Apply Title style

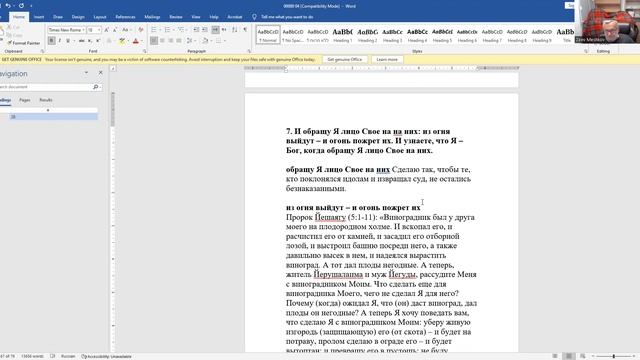566,35
